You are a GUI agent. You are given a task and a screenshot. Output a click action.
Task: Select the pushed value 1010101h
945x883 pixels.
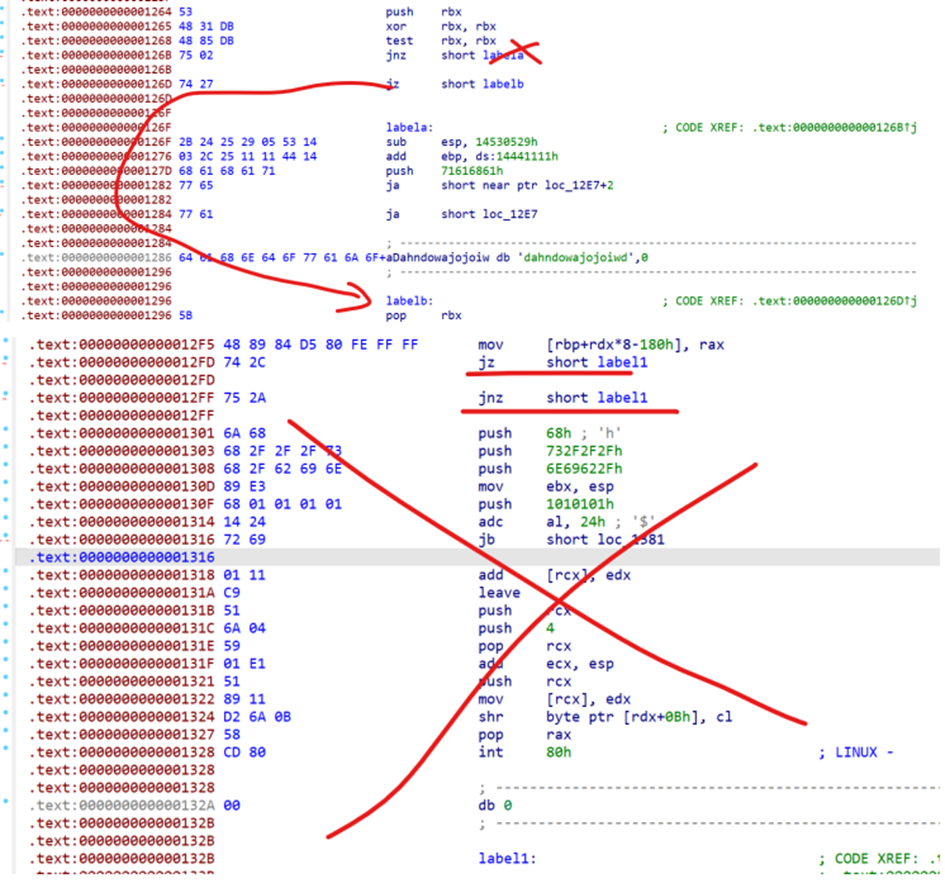click(580, 504)
